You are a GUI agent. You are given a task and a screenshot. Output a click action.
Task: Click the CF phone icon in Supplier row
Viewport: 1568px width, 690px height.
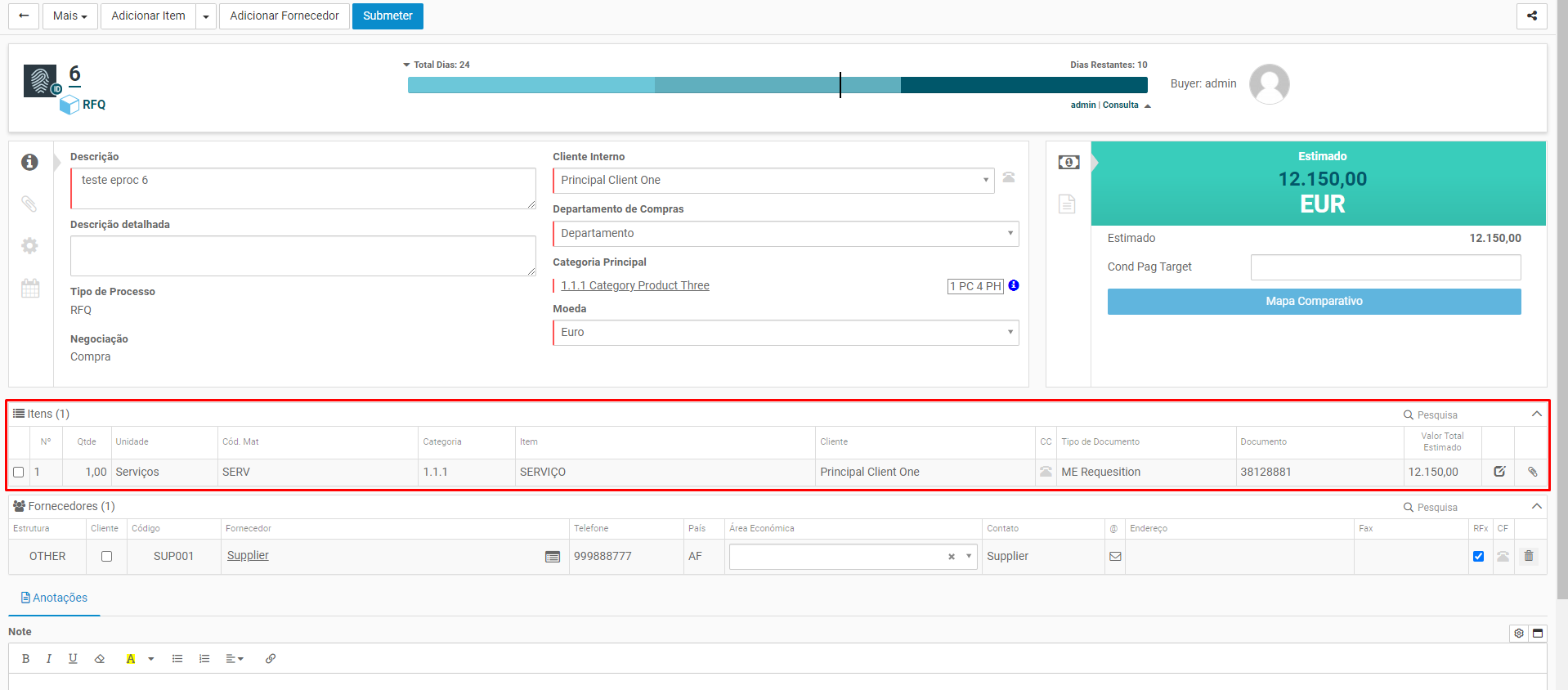1503,556
